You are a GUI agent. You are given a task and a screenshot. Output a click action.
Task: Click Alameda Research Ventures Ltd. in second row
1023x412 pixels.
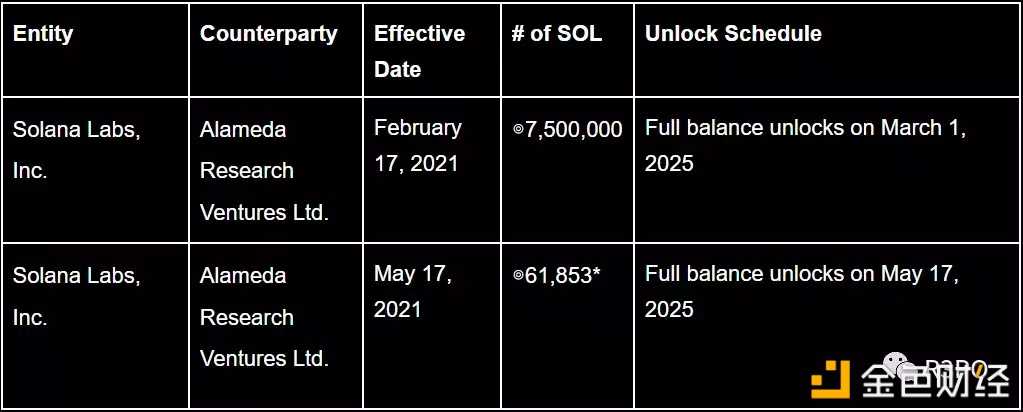(264, 316)
